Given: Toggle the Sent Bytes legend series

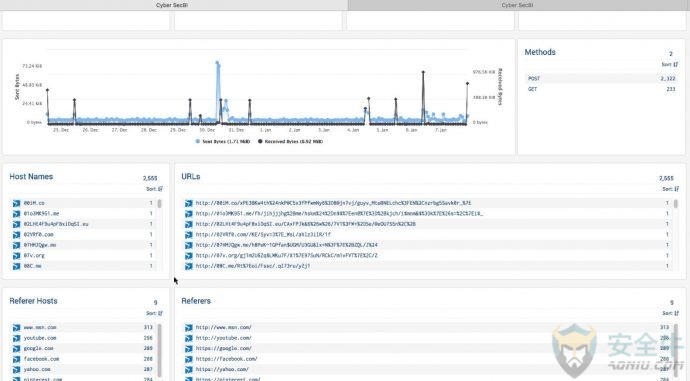Looking at the screenshot, I should click(x=223, y=142).
